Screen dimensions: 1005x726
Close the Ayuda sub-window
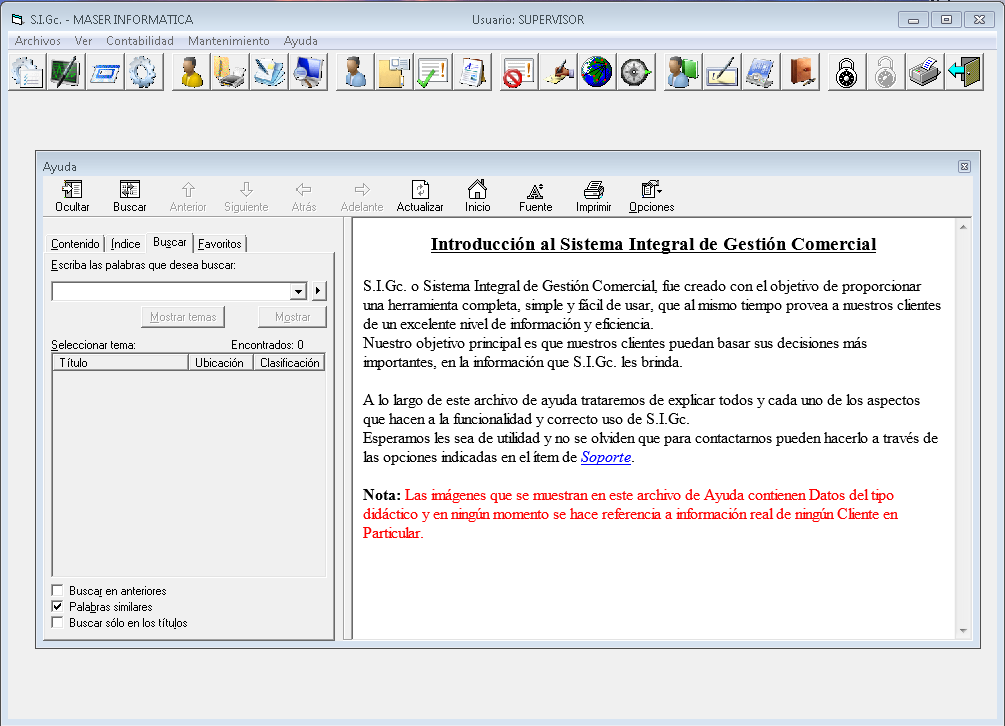click(x=964, y=167)
